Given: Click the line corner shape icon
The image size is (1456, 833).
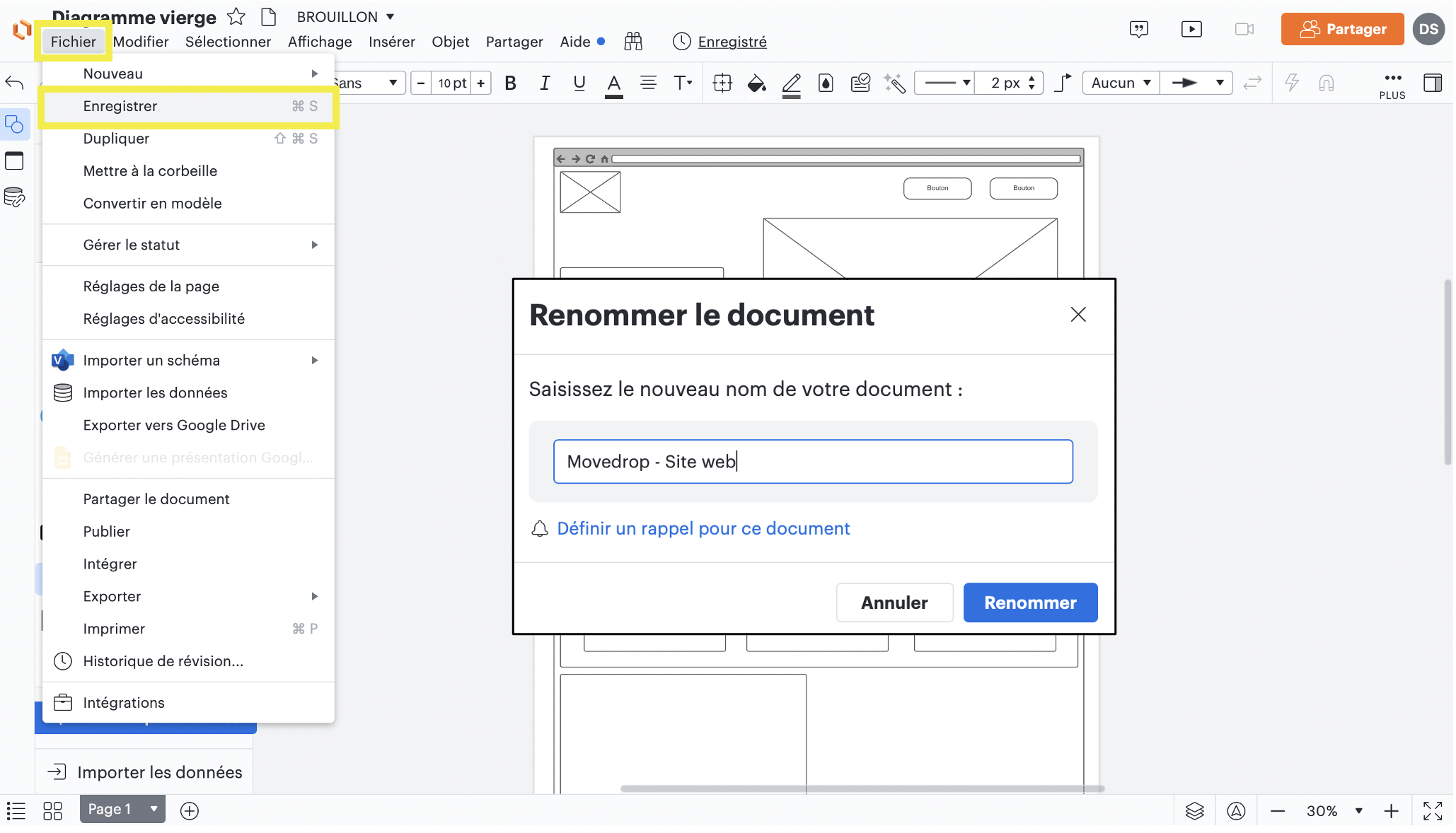Looking at the screenshot, I should pos(1063,83).
